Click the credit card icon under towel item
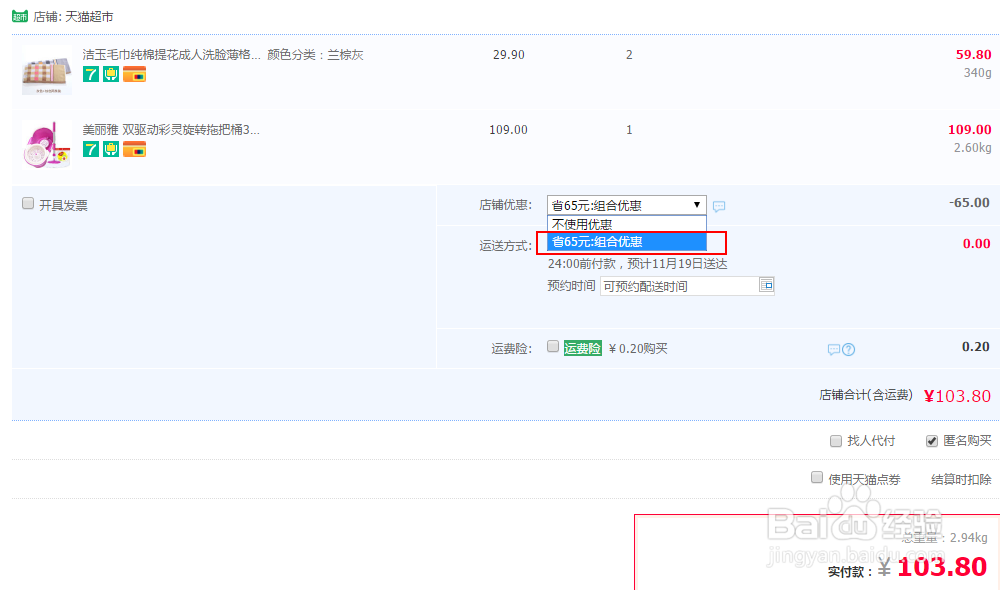Viewport: 1000px width, 590px height. click(135, 74)
